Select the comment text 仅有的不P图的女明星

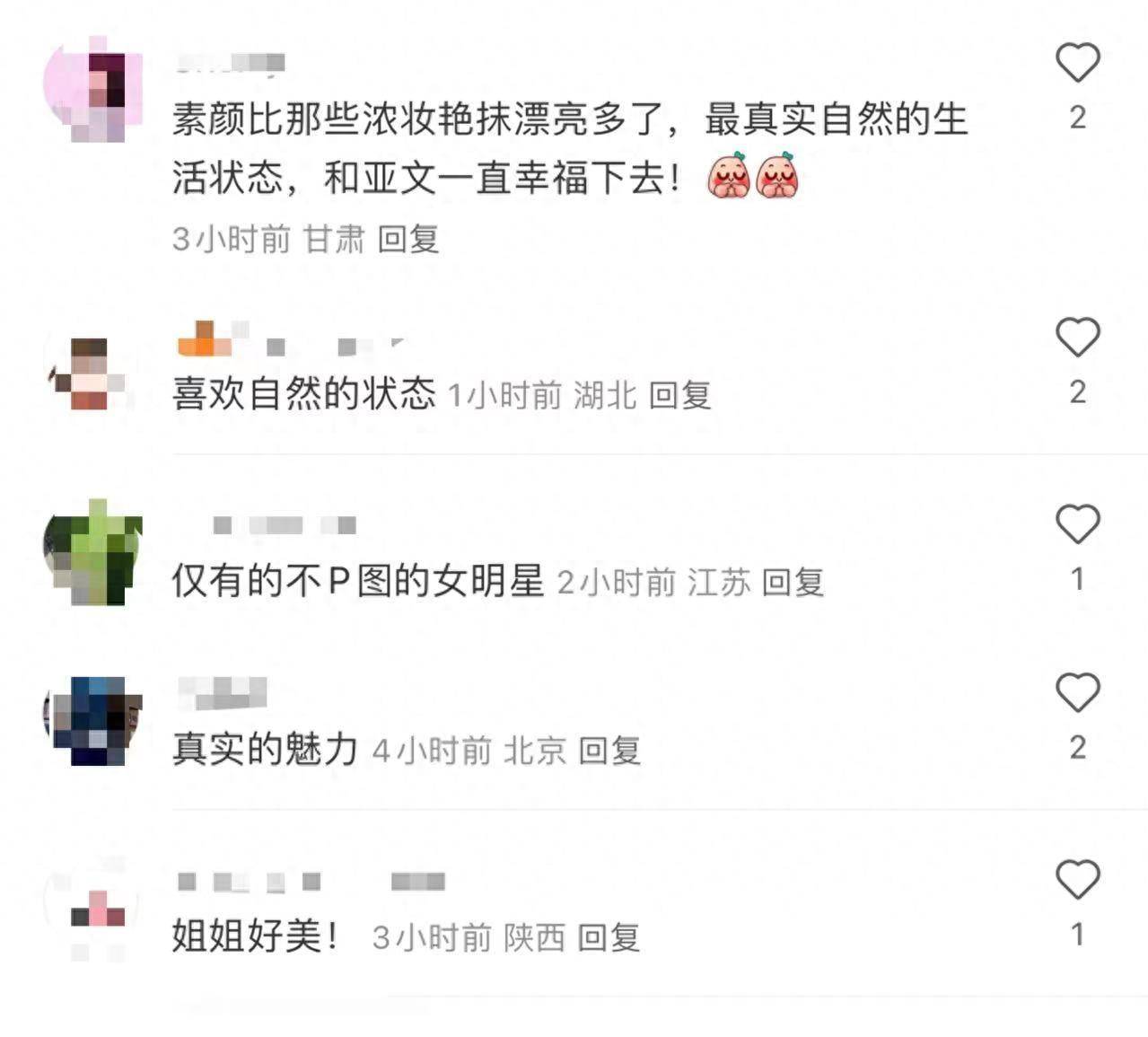click(358, 582)
